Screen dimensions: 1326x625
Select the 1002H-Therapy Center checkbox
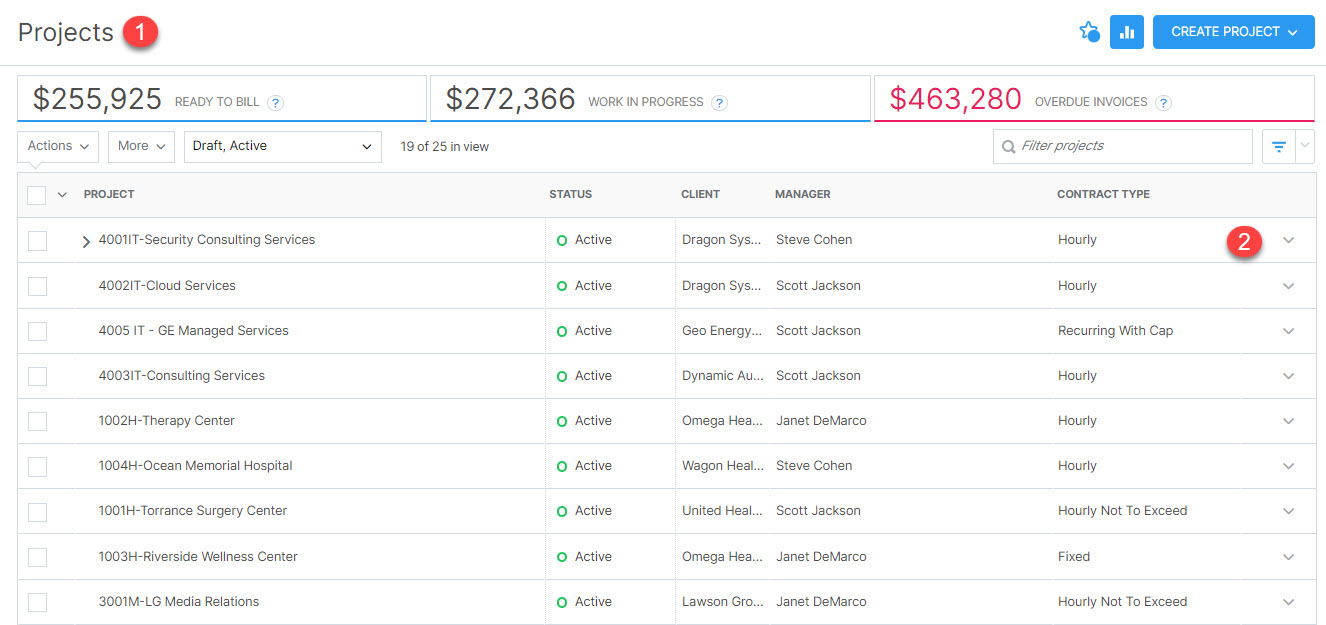(37, 421)
